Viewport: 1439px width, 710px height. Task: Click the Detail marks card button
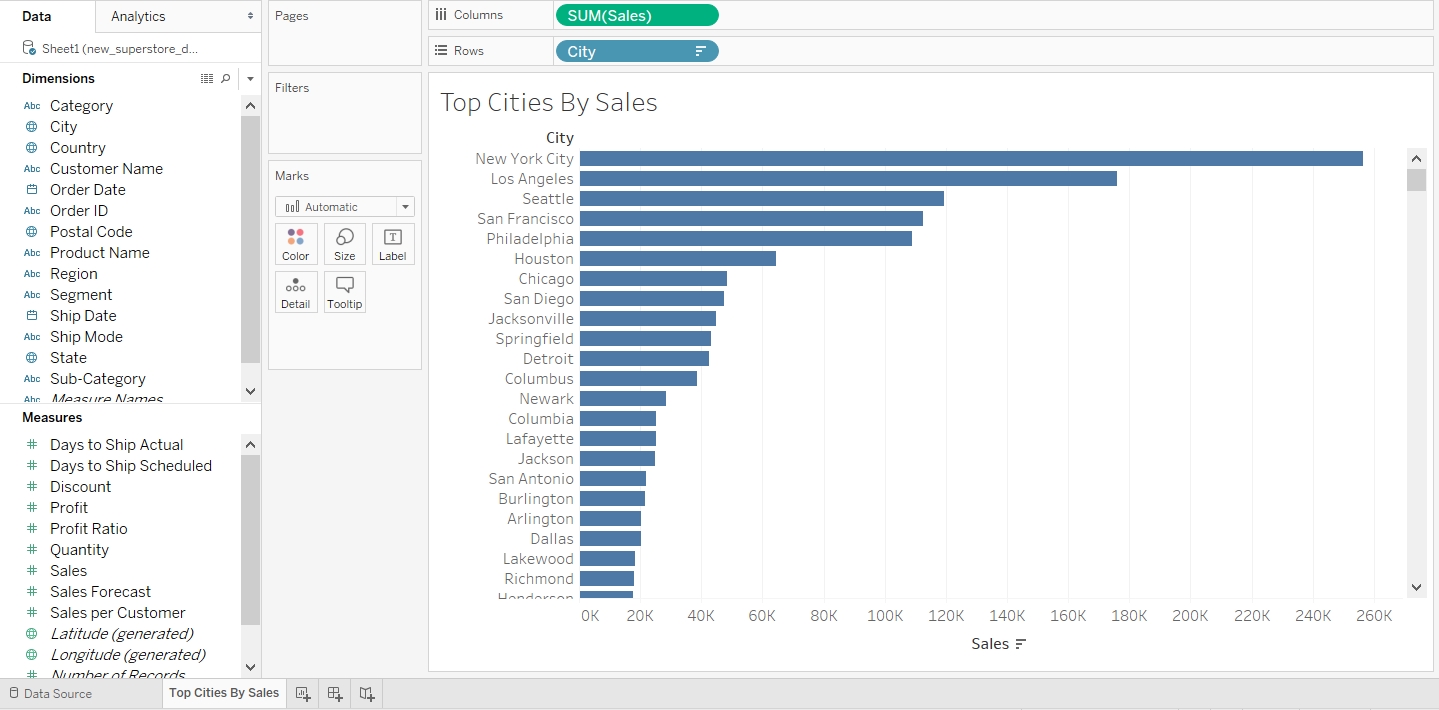[296, 292]
